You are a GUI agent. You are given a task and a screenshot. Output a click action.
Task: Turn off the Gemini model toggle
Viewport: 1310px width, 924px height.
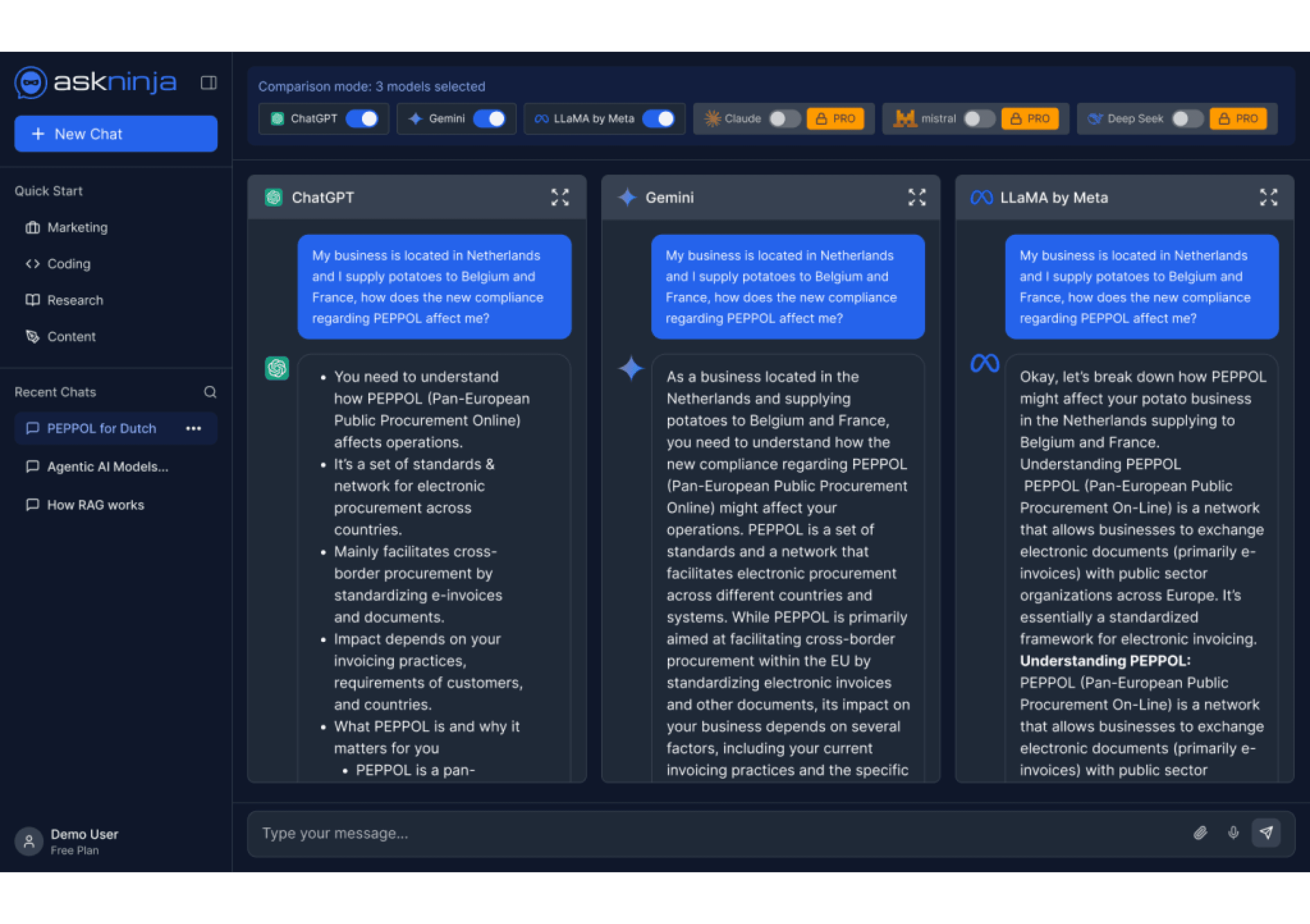pos(489,119)
